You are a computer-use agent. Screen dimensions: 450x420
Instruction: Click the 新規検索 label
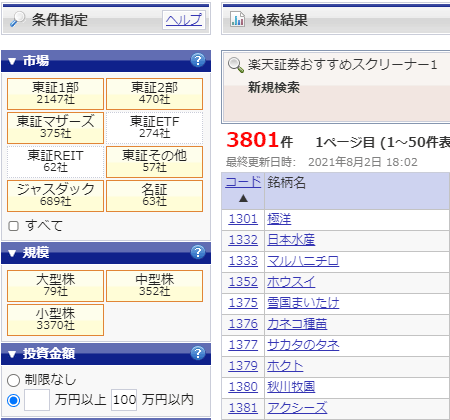pyautogui.click(x=273, y=88)
